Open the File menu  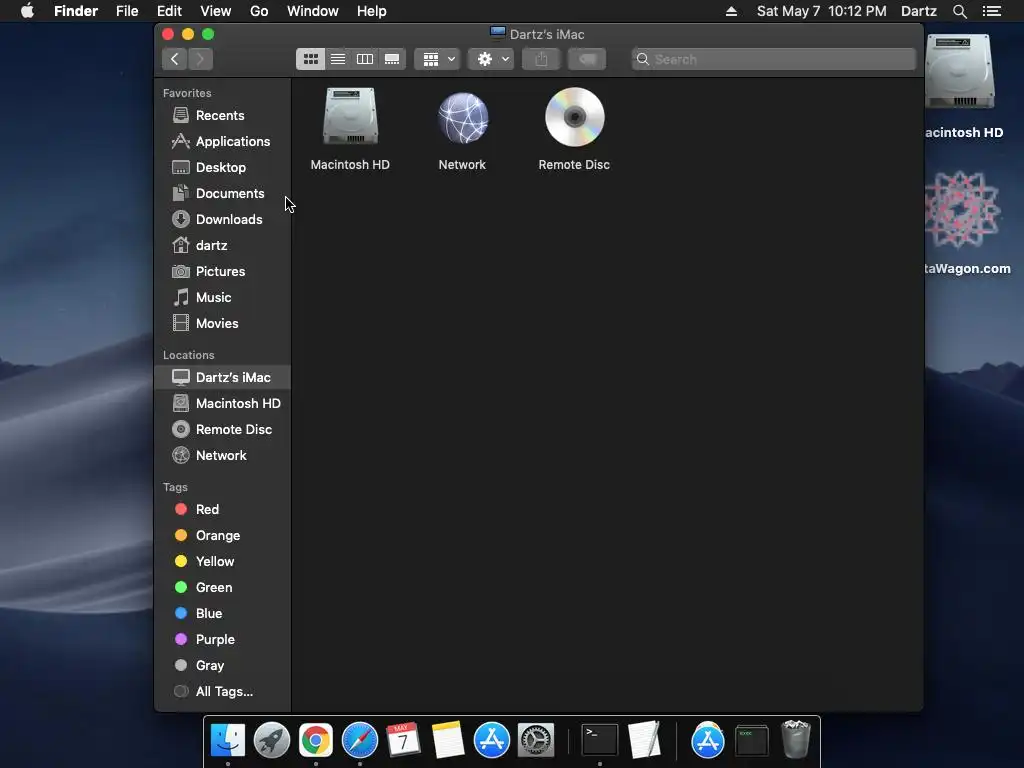pos(127,11)
